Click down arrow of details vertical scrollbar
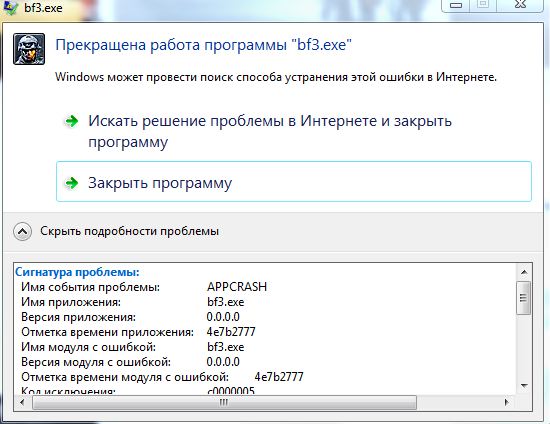This screenshot has width=550, height=424. coord(524,386)
